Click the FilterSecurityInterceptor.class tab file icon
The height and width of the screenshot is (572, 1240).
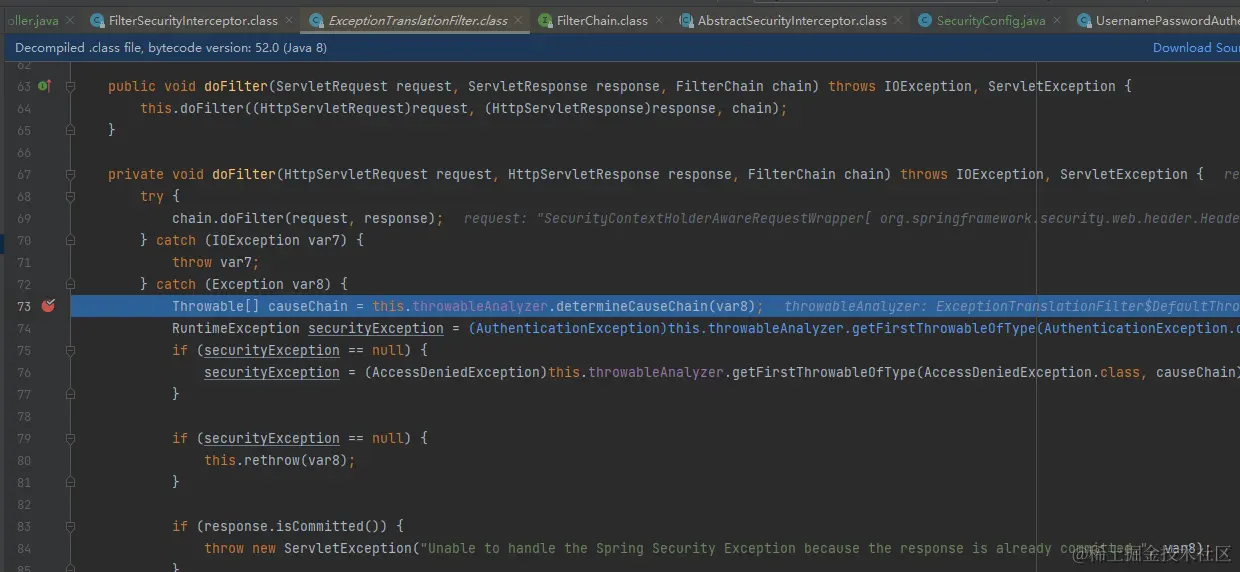click(x=98, y=20)
